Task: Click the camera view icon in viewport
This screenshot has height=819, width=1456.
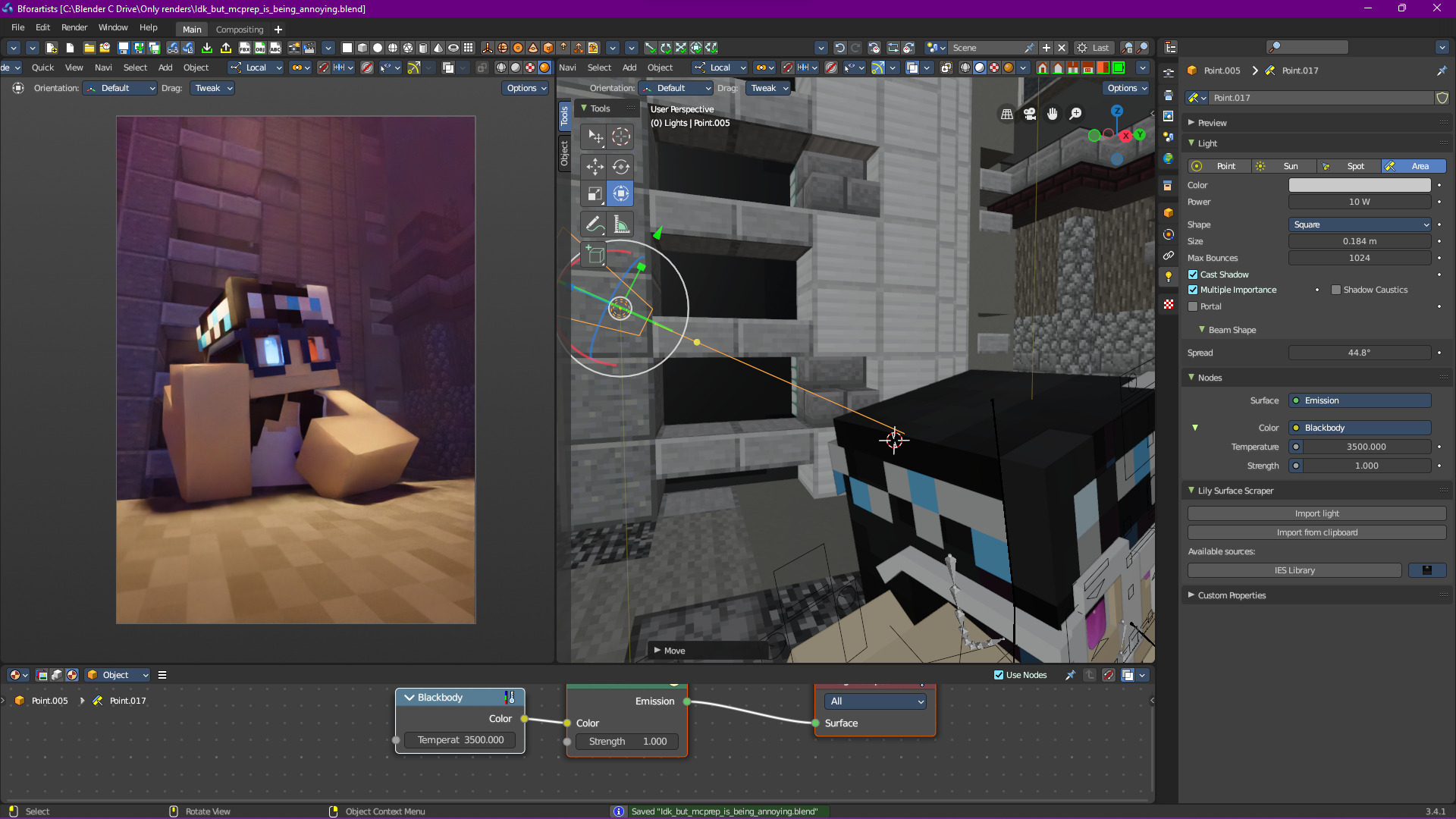Action: [x=1030, y=114]
